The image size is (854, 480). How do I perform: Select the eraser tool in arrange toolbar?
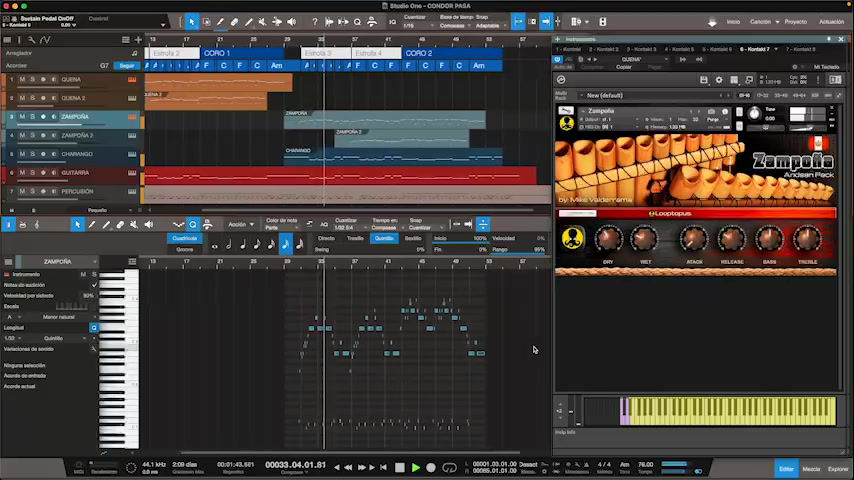tap(234, 22)
